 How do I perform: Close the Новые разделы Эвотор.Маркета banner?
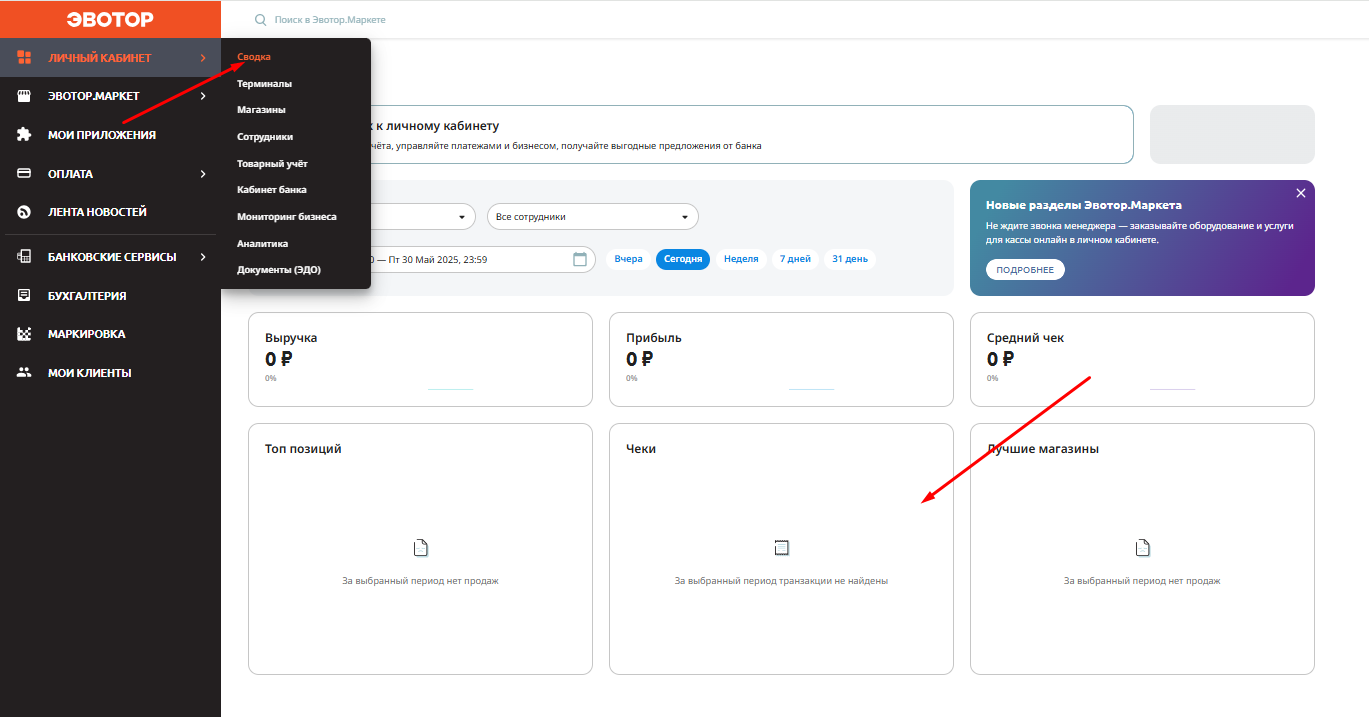(x=1301, y=193)
